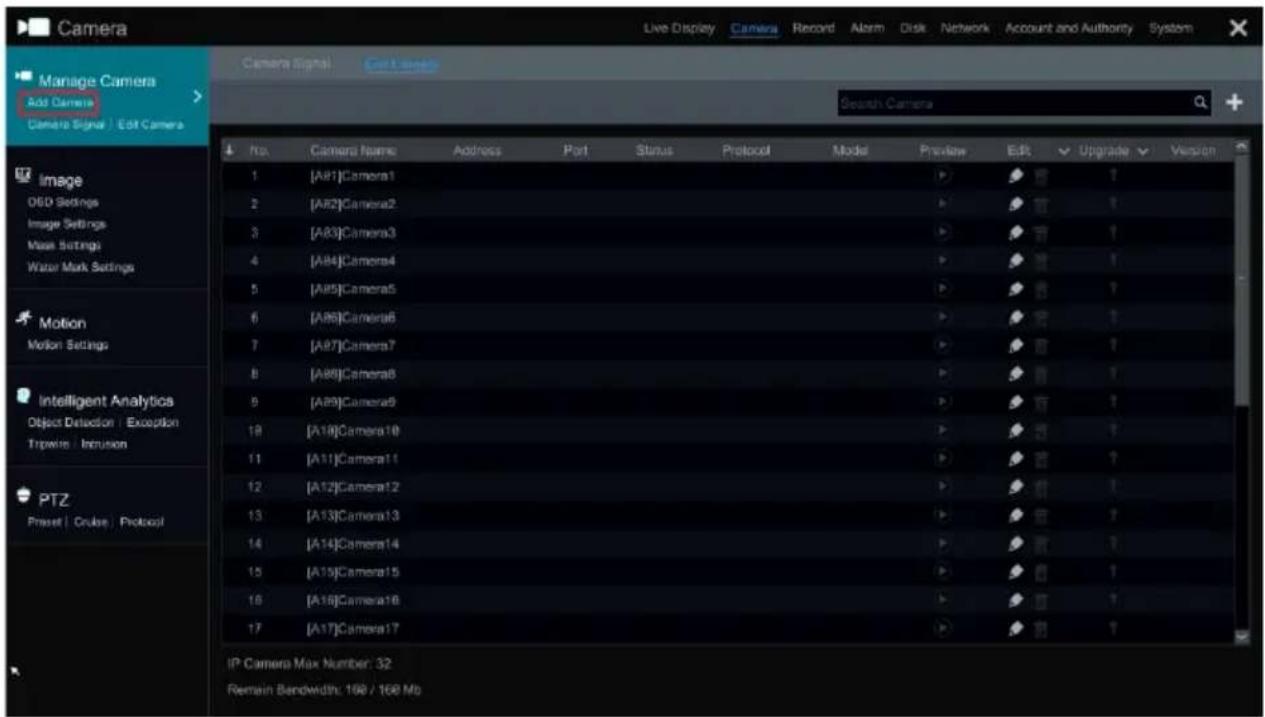
Task: Click the edit pencil icon for Camera5
Action: [1015, 288]
